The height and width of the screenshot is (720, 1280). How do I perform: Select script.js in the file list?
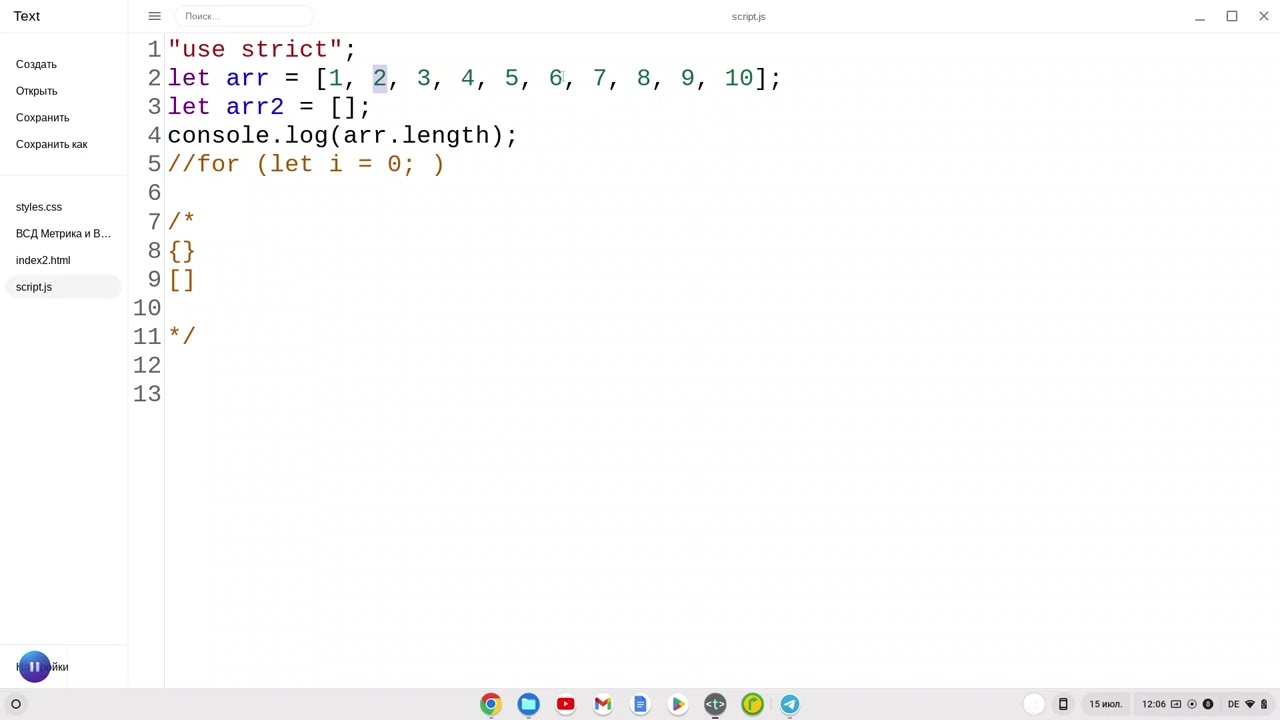point(61,287)
